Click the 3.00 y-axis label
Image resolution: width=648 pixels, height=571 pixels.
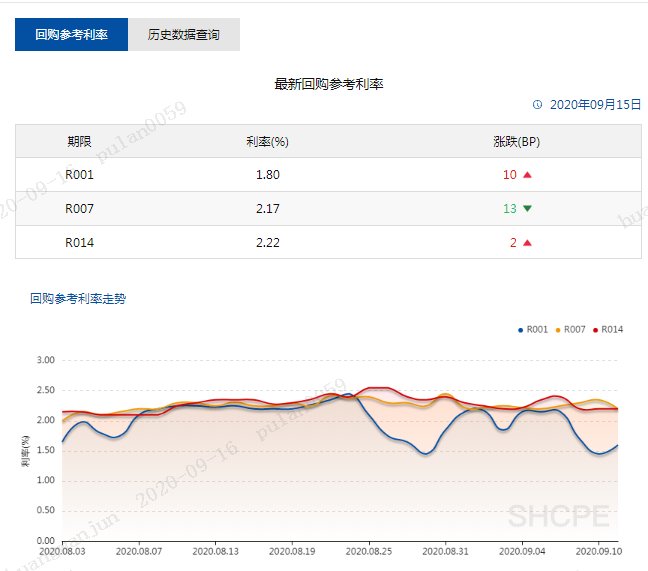(46, 360)
